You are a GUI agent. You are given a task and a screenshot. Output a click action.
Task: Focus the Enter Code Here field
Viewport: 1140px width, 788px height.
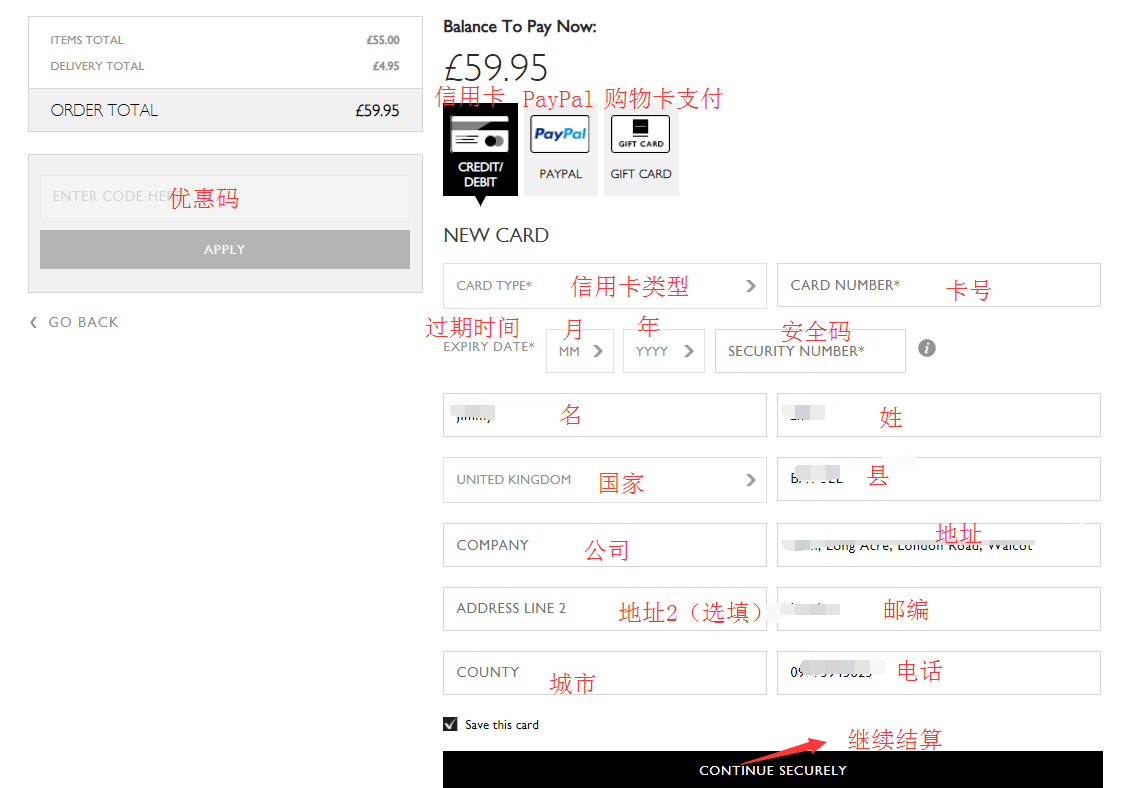click(x=225, y=197)
